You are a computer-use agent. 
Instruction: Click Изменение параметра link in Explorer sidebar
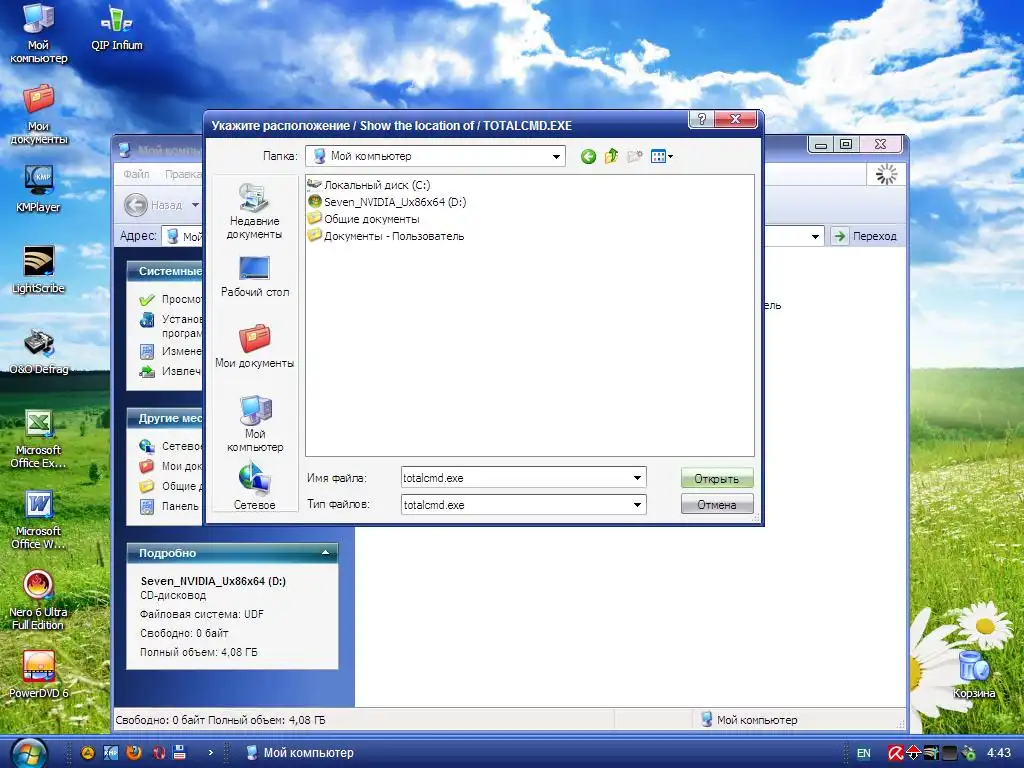pyautogui.click(x=172, y=351)
